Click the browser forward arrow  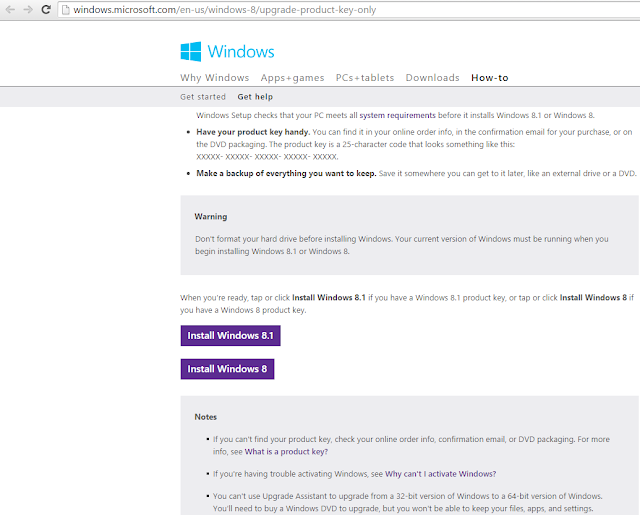[x=28, y=9]
